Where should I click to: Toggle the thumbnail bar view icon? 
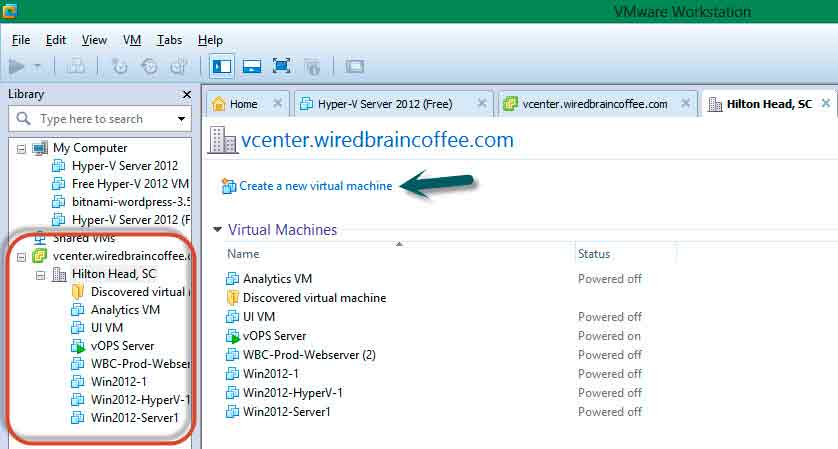252,67
